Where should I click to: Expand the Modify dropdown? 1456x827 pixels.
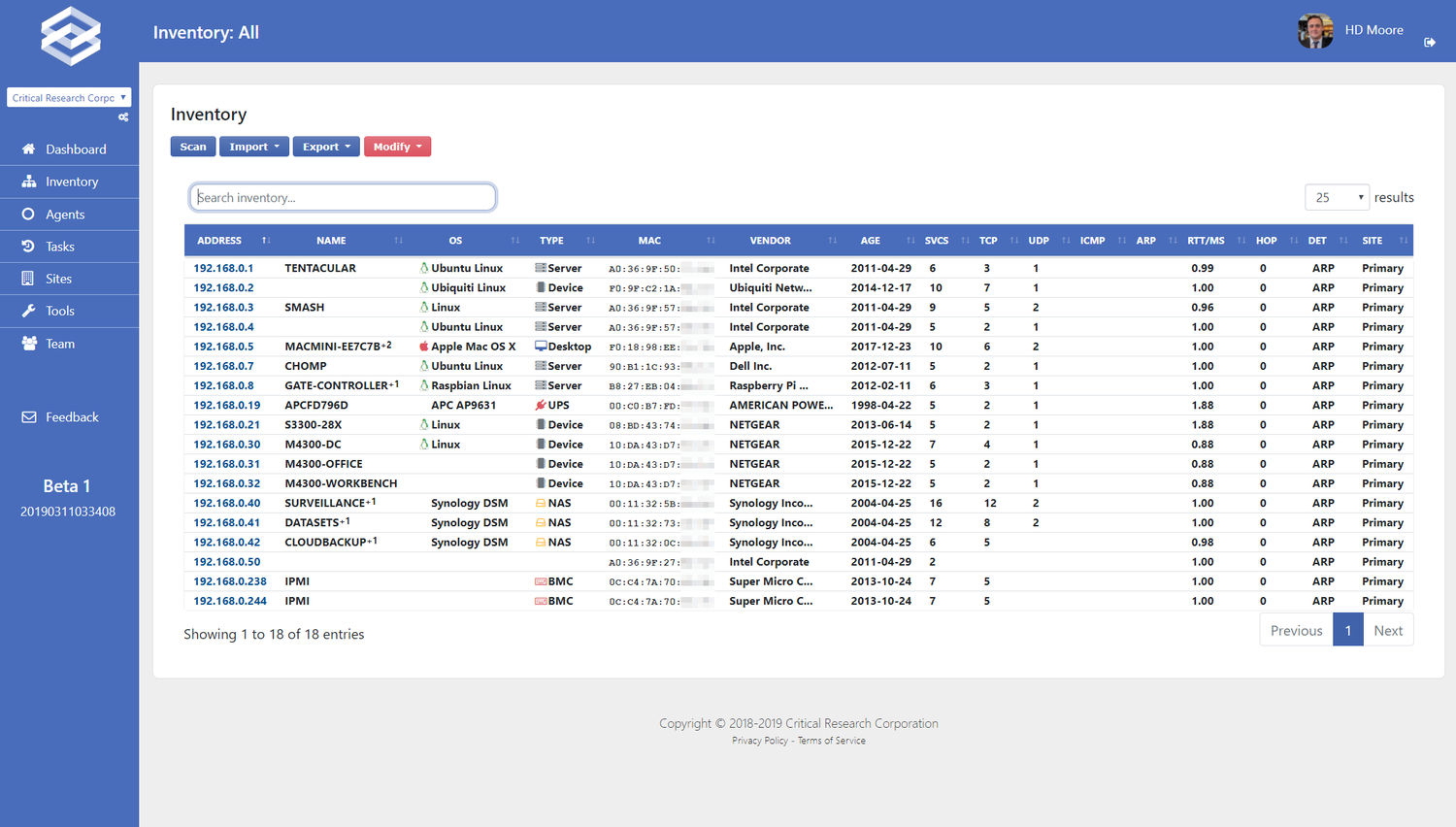tap(397, 146)
